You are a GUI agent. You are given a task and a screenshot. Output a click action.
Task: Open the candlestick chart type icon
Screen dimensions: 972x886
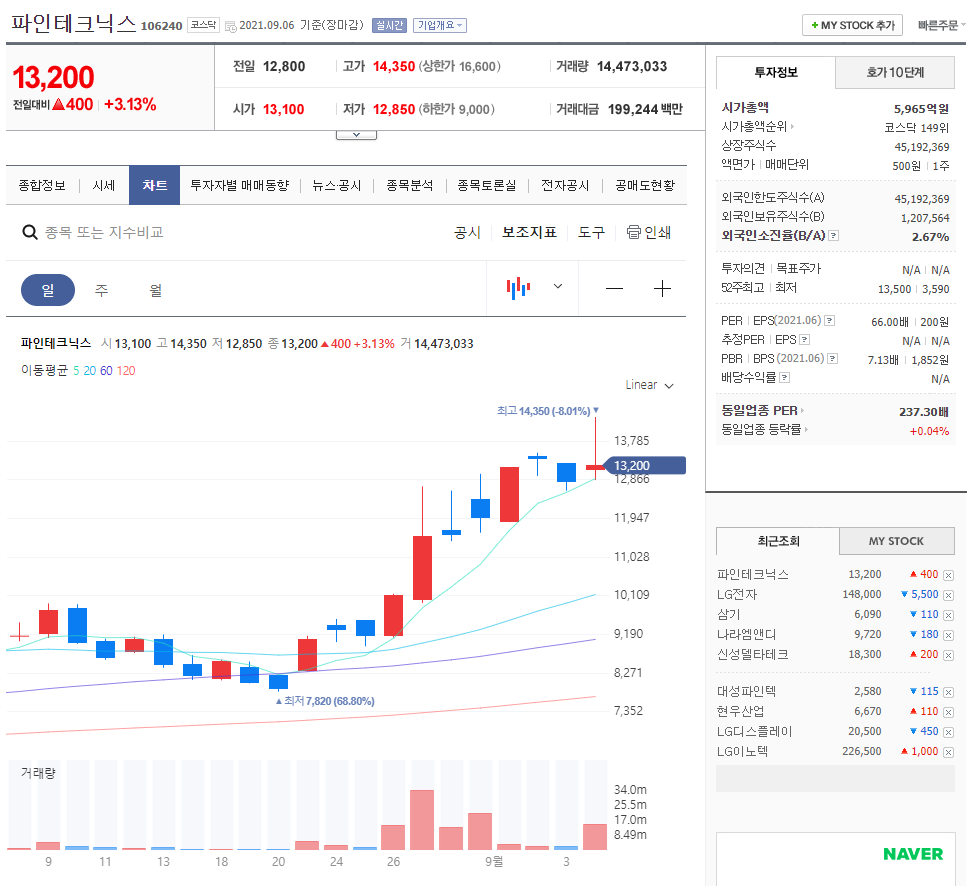point(518,288)
